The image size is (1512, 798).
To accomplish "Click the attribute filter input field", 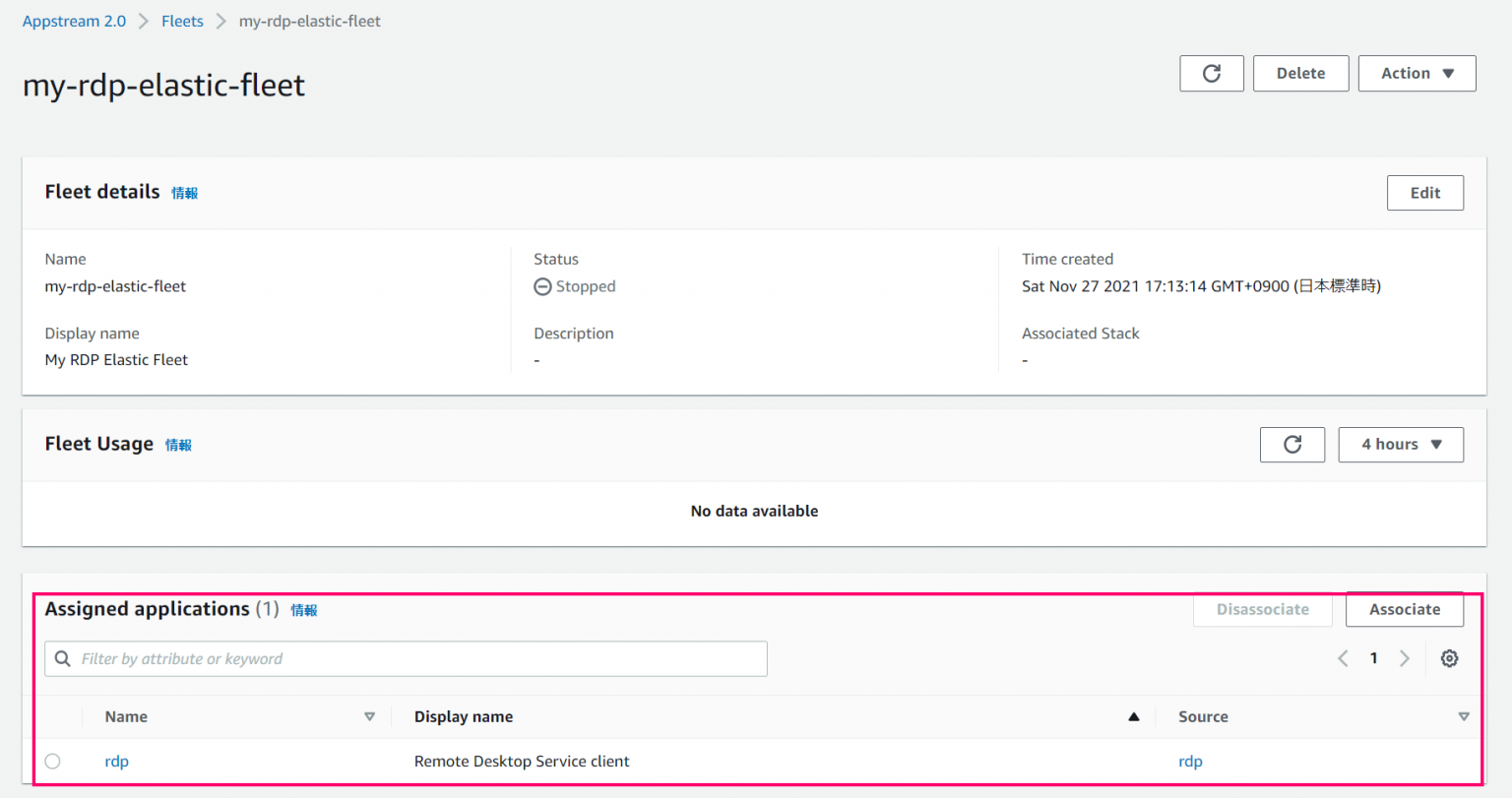I will (394, 658).
